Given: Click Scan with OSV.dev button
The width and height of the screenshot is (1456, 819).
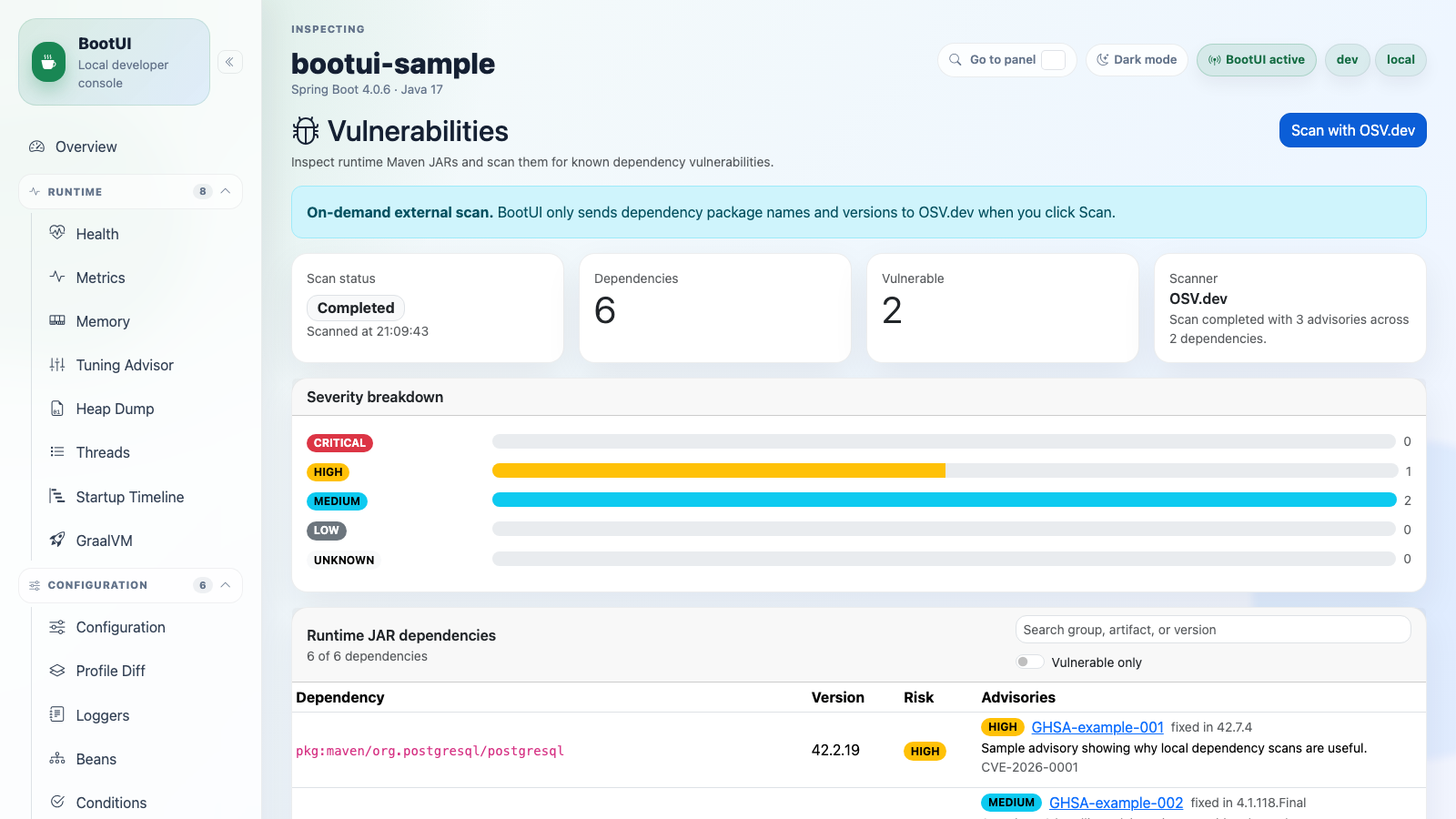Looking at the screenshot, I should click(1352, 130).
